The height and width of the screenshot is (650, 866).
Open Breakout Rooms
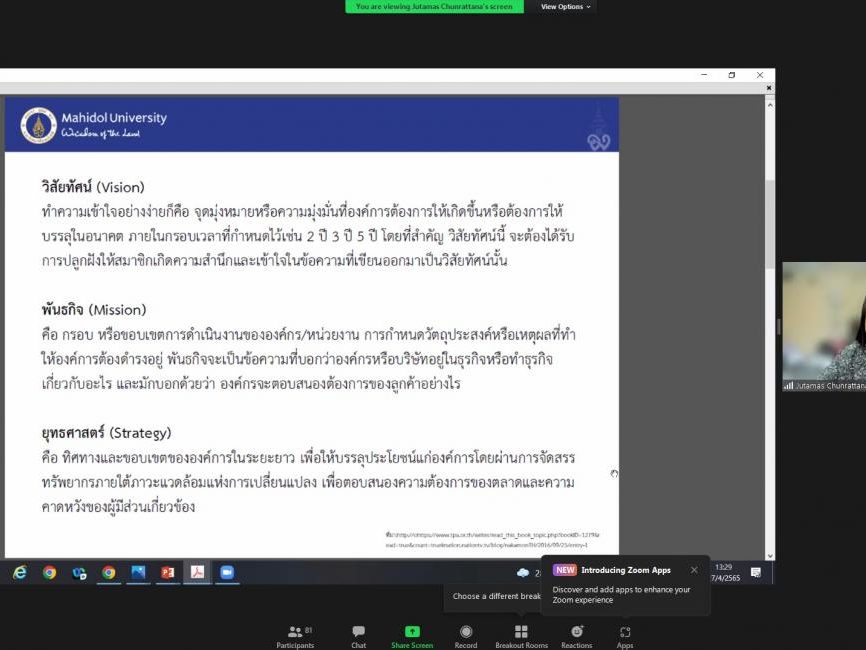click(x=521, y=636)
